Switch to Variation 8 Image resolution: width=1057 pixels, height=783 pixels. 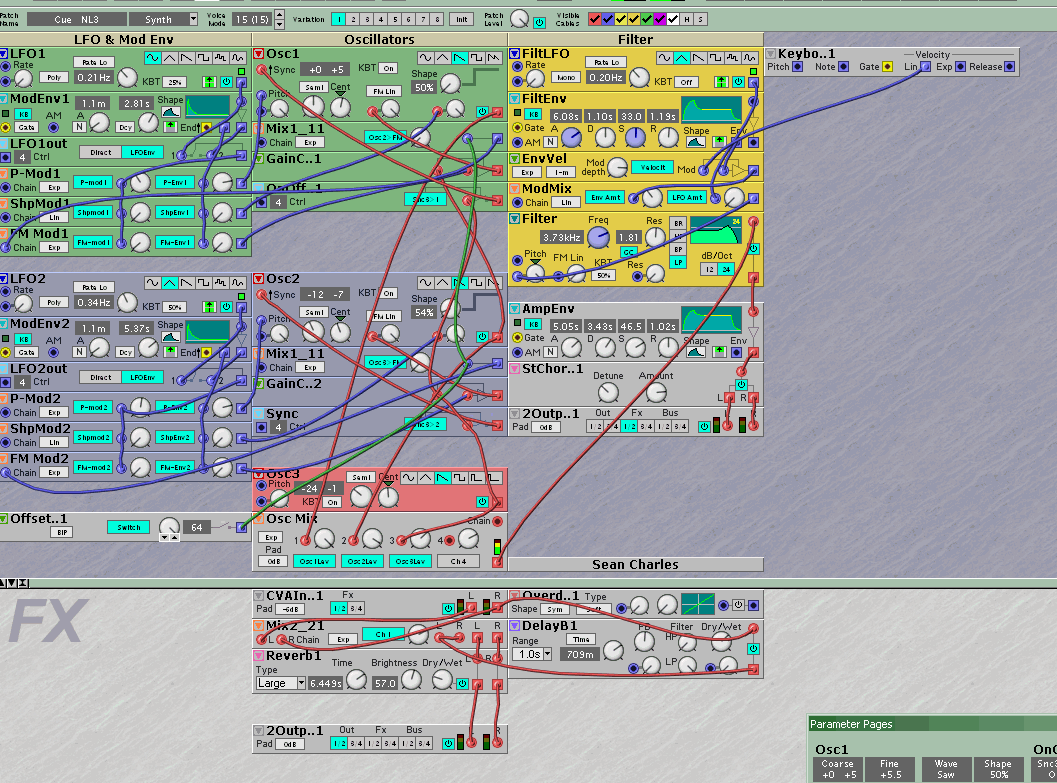click(437, 19)
